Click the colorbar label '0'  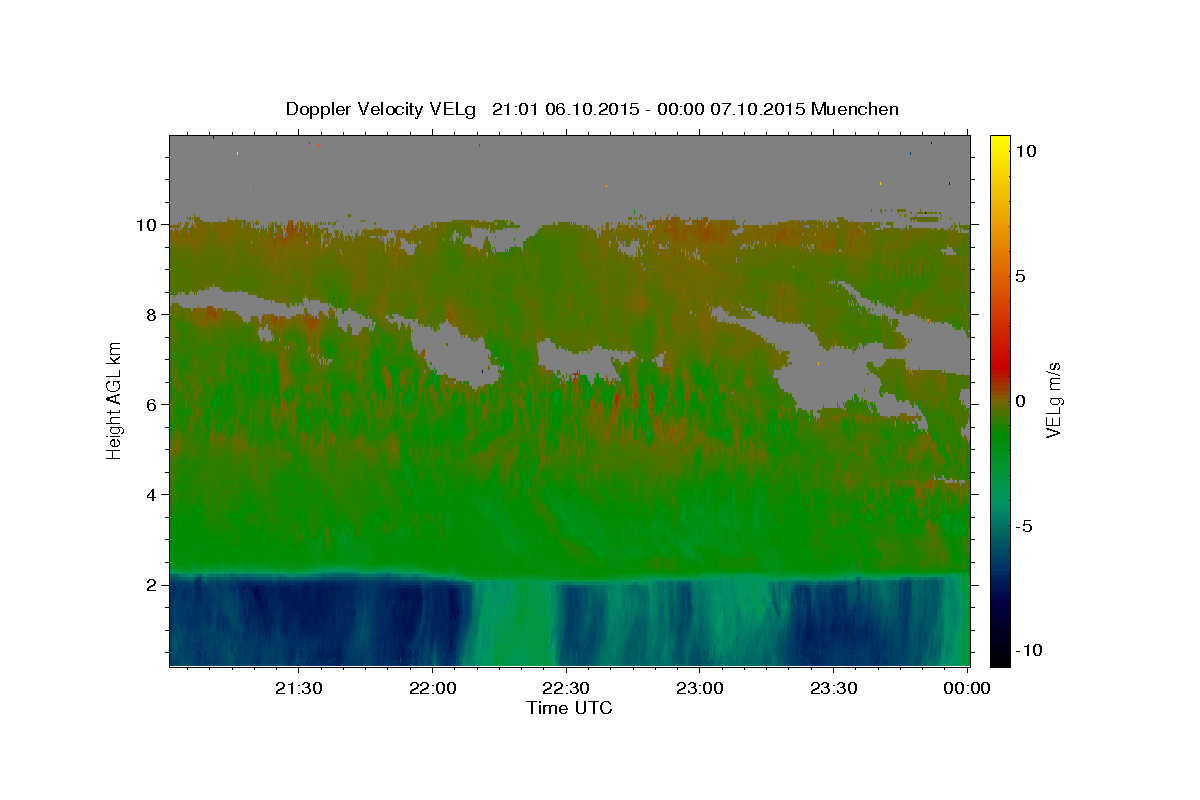(1020, 401)
